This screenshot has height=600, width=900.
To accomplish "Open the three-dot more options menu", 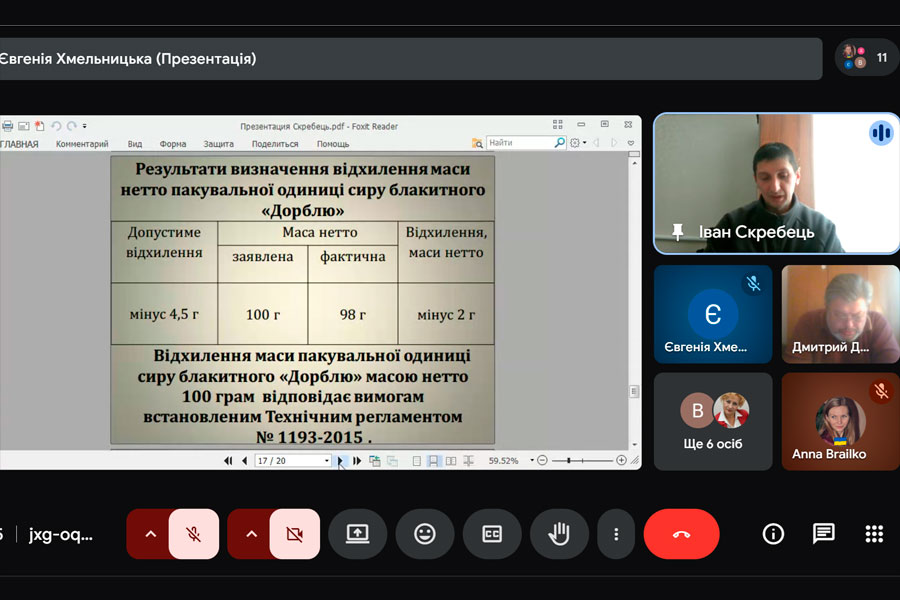I will click(616, 534).
